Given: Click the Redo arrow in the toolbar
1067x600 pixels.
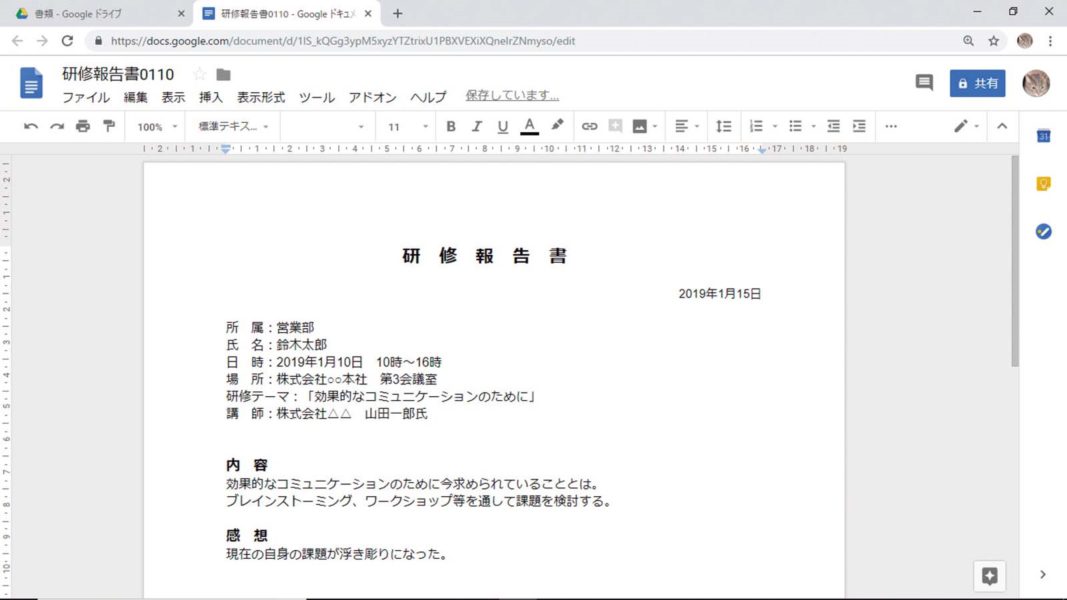Looking at the screenshot, I should pyautogui.click(x=57, y=127).
